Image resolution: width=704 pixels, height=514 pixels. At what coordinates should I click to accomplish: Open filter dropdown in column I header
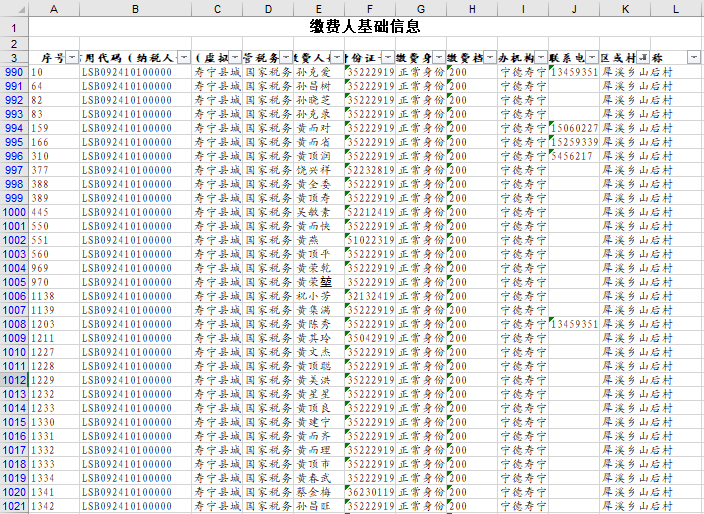[541, 57]
